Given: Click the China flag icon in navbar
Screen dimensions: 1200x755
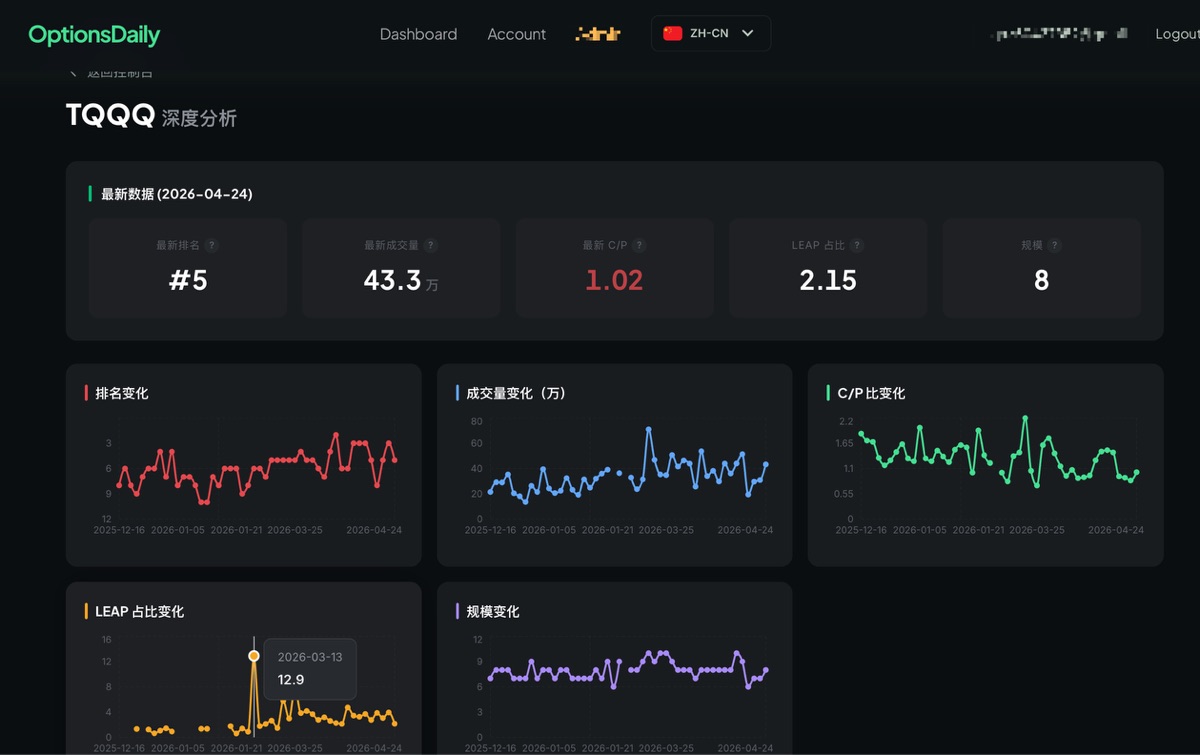Looking at the screenshot, I should [672, 33].
